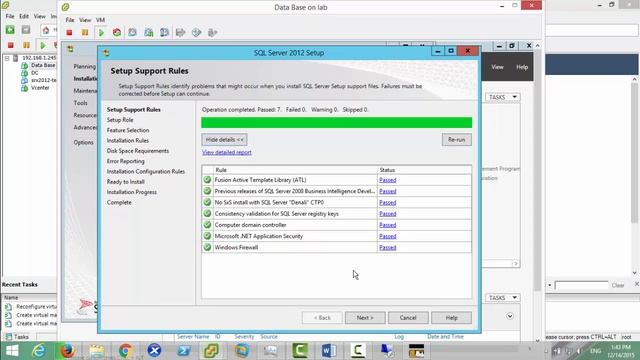Hide details of the rules list
Image resolution: width=640 pixels, height=360 pixels.
tap(224, 140)
